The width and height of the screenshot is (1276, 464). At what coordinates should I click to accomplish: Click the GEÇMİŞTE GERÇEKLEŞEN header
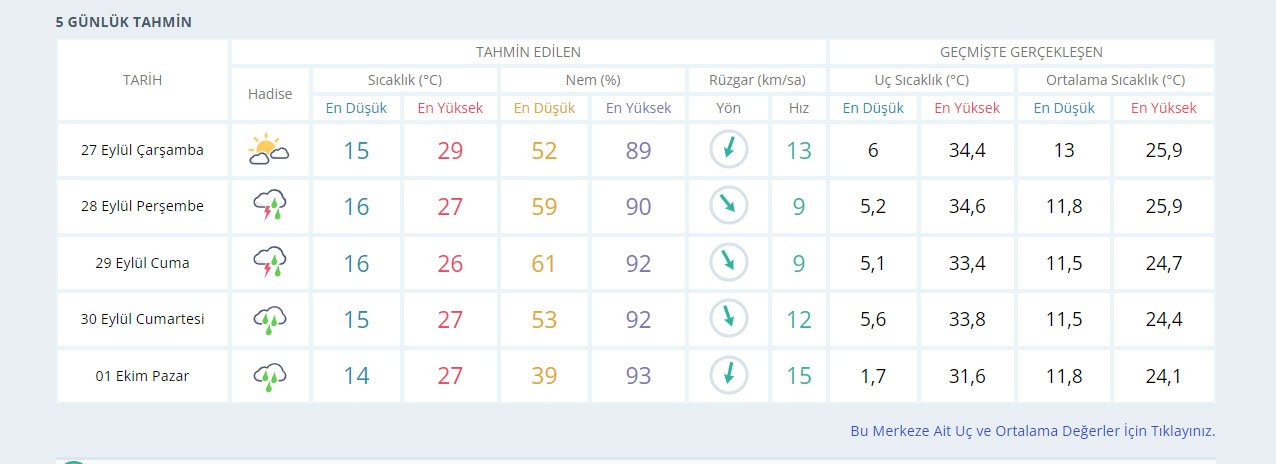point(1021,52)
